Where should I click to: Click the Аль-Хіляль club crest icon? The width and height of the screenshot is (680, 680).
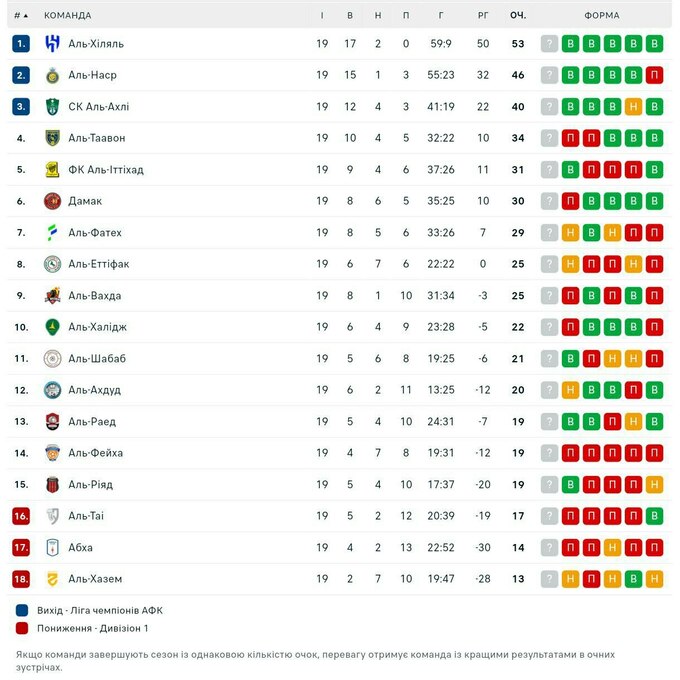(52, 43)
